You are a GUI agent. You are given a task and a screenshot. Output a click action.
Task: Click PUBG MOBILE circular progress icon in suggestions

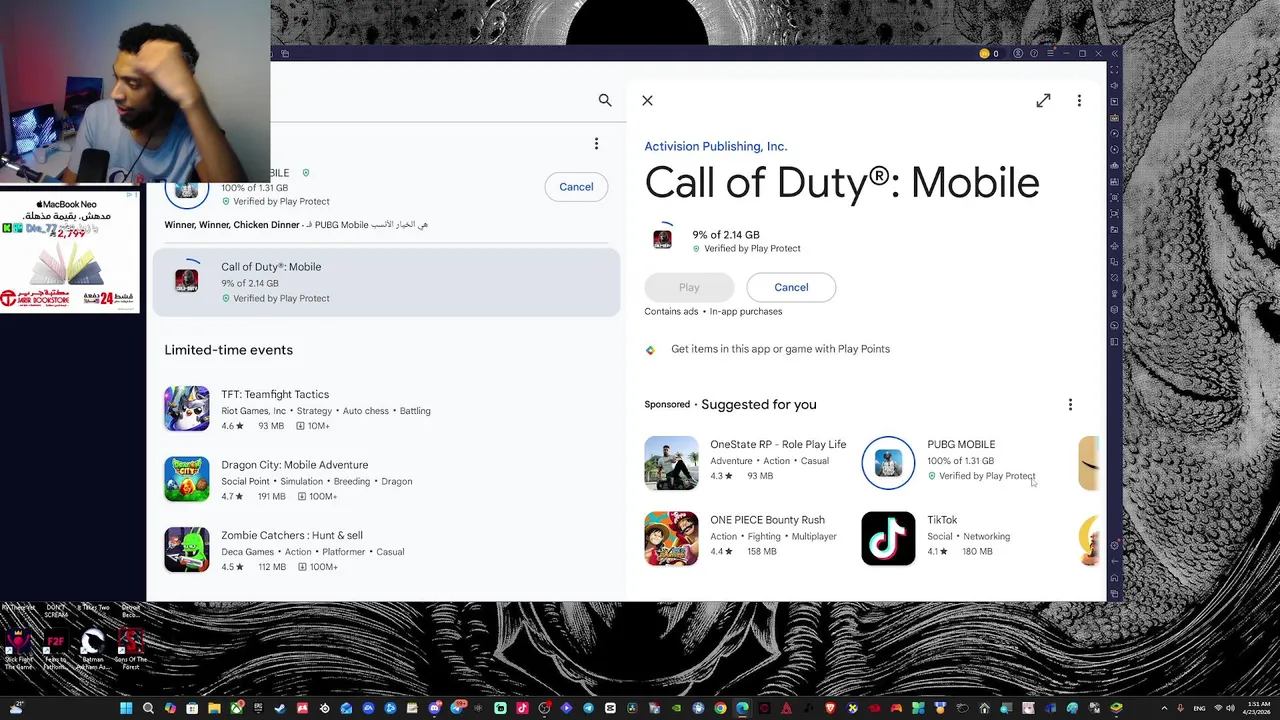click(888, 463)
